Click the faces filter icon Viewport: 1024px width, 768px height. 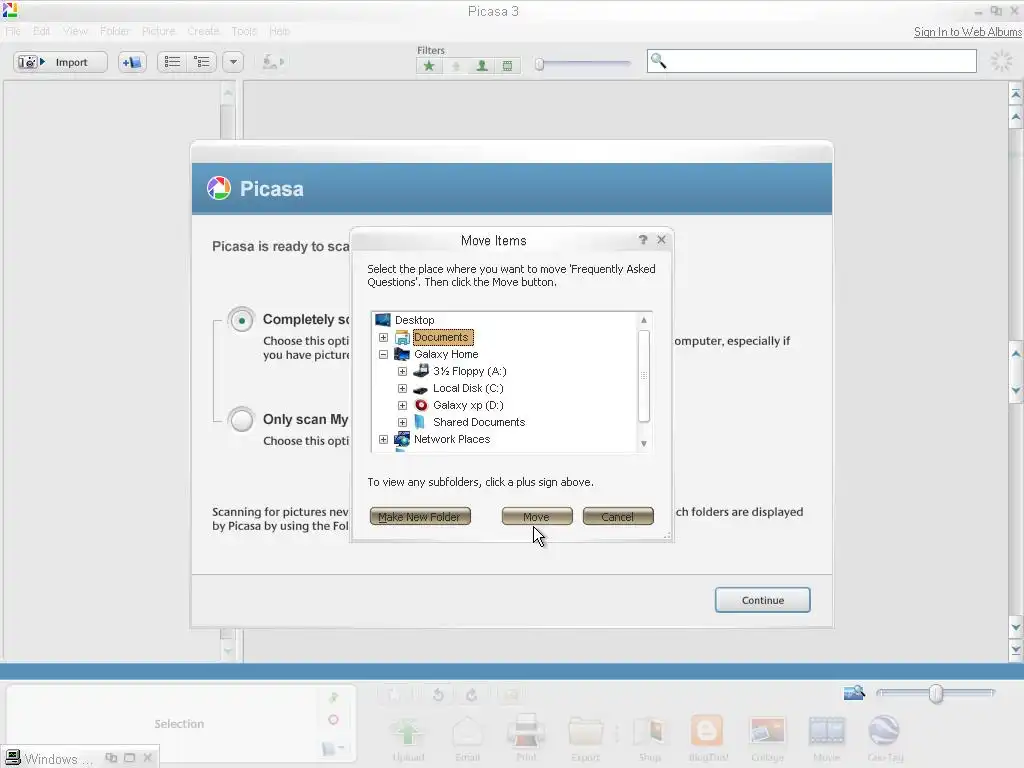click(x=482, y=65)
